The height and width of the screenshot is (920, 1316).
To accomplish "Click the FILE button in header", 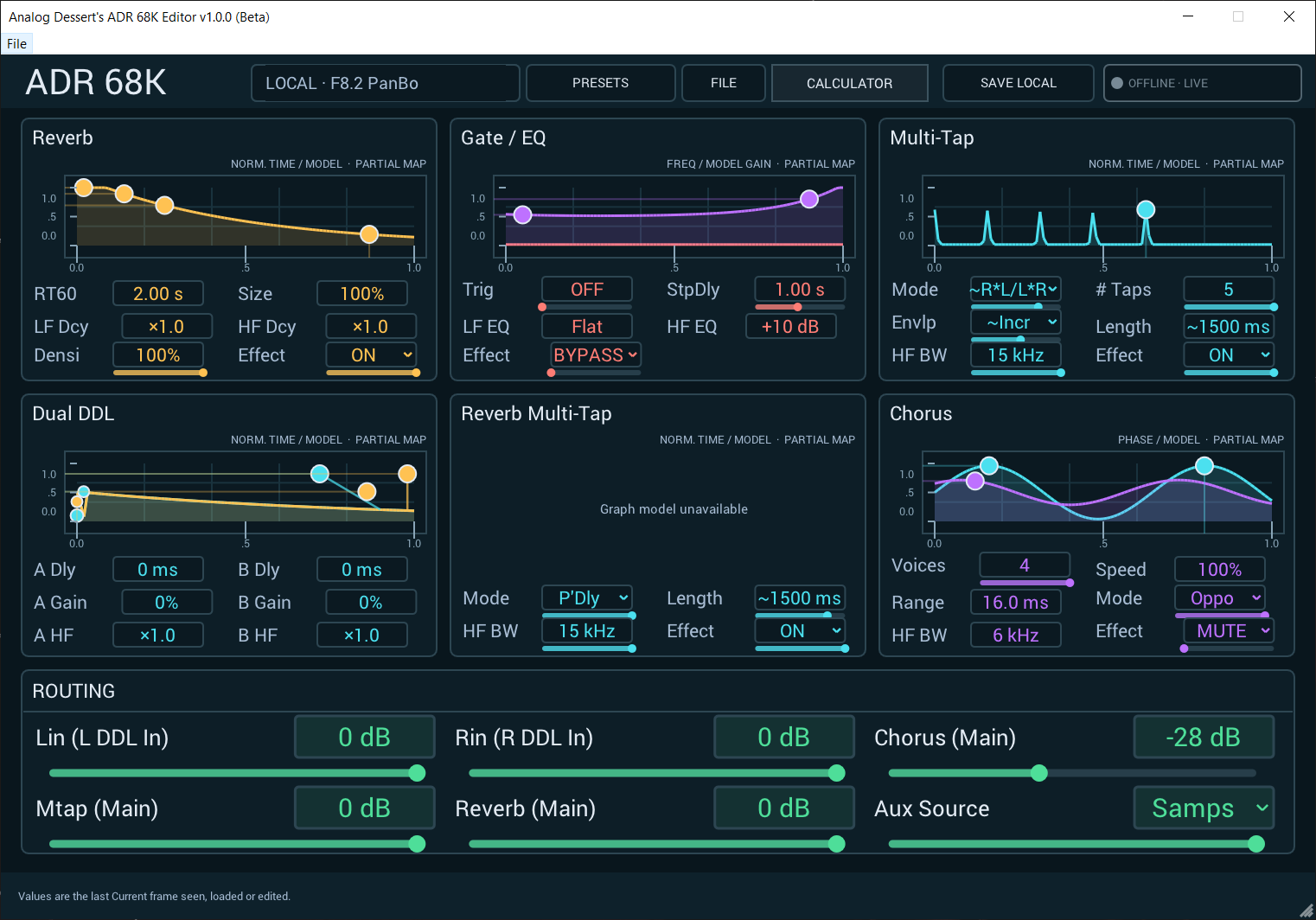I will click(724, 83).
